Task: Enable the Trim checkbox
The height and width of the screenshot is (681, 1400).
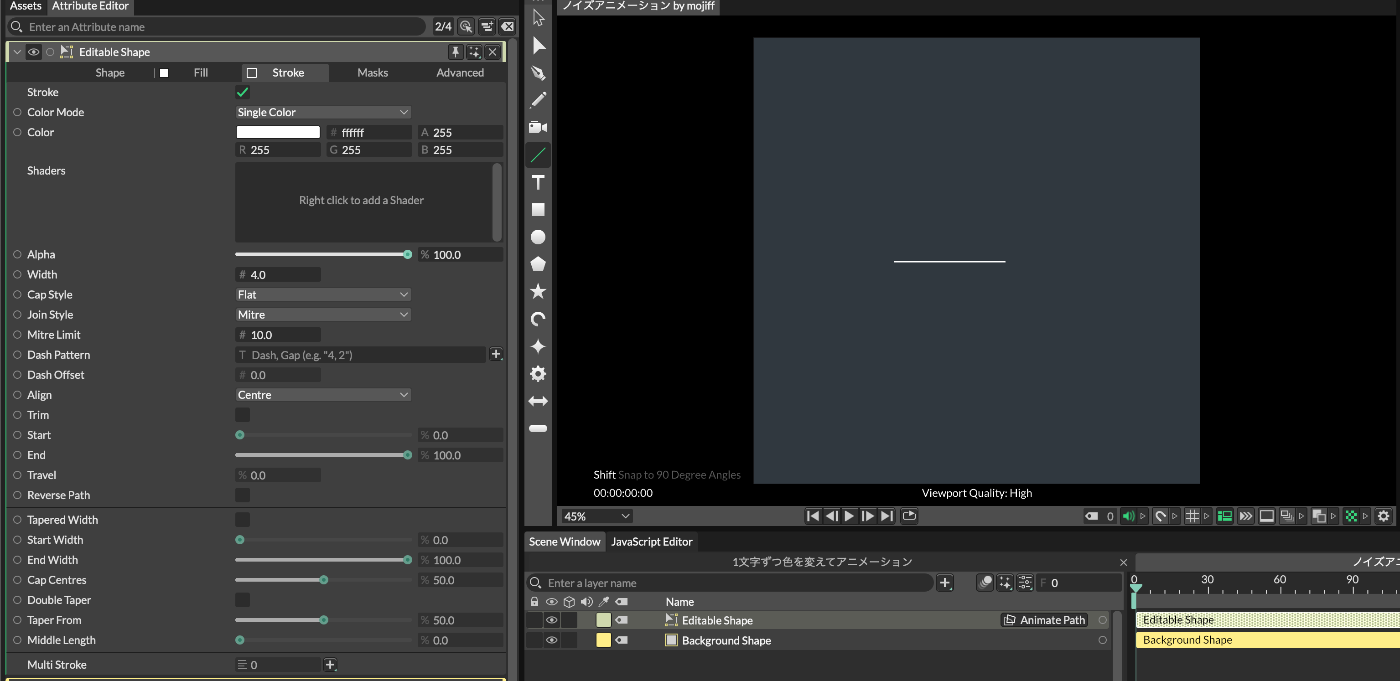Action: click(242, 415)
